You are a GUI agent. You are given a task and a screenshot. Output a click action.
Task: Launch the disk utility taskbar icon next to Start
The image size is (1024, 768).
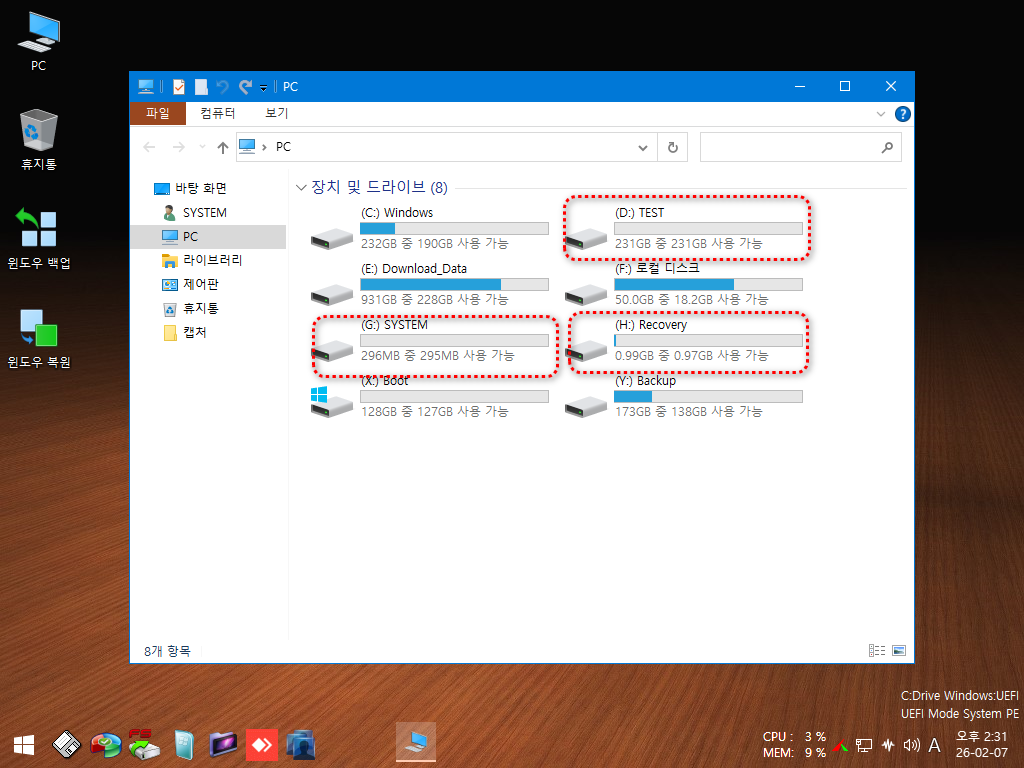(x=66, y=744)
